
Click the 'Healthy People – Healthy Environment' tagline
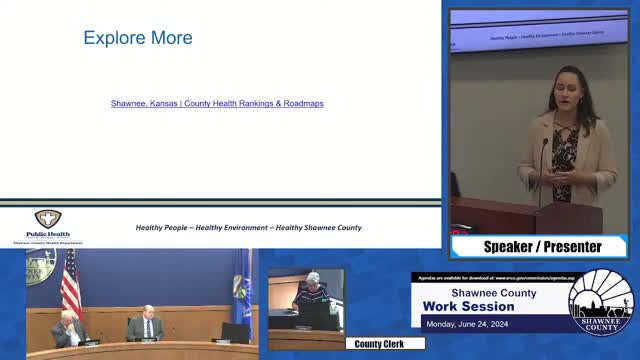click(249, 228)
